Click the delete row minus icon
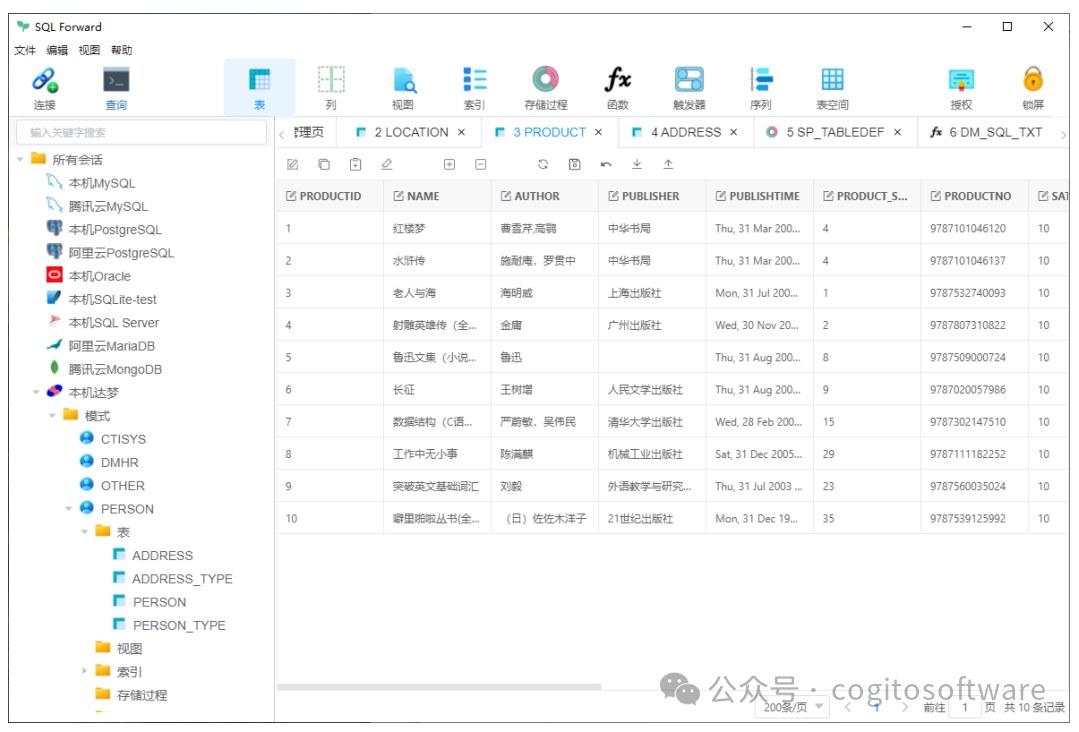Screen dimensions: 1079x732 pos(481,164)
